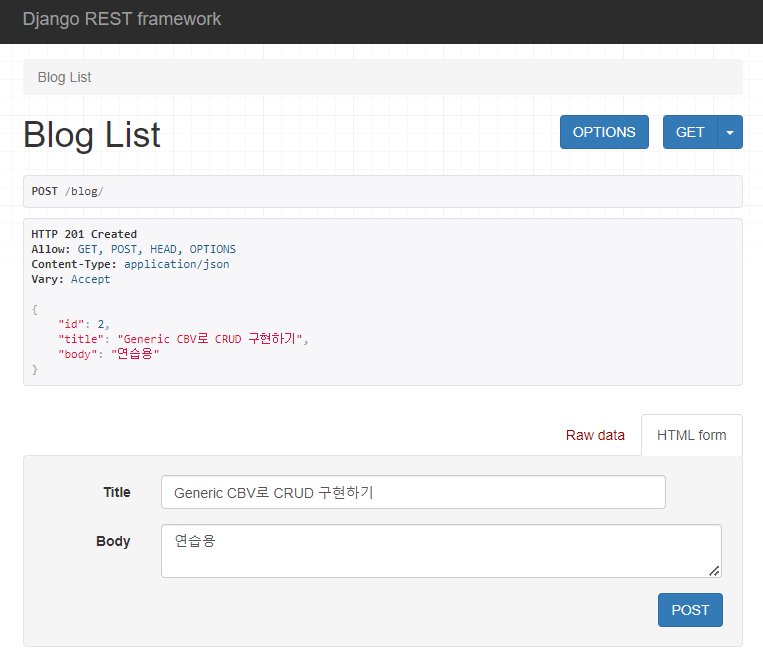Screen dimensions: 763x667
Task: Grab the Body textarea resize handle
Action: click(x=714, y=571)
